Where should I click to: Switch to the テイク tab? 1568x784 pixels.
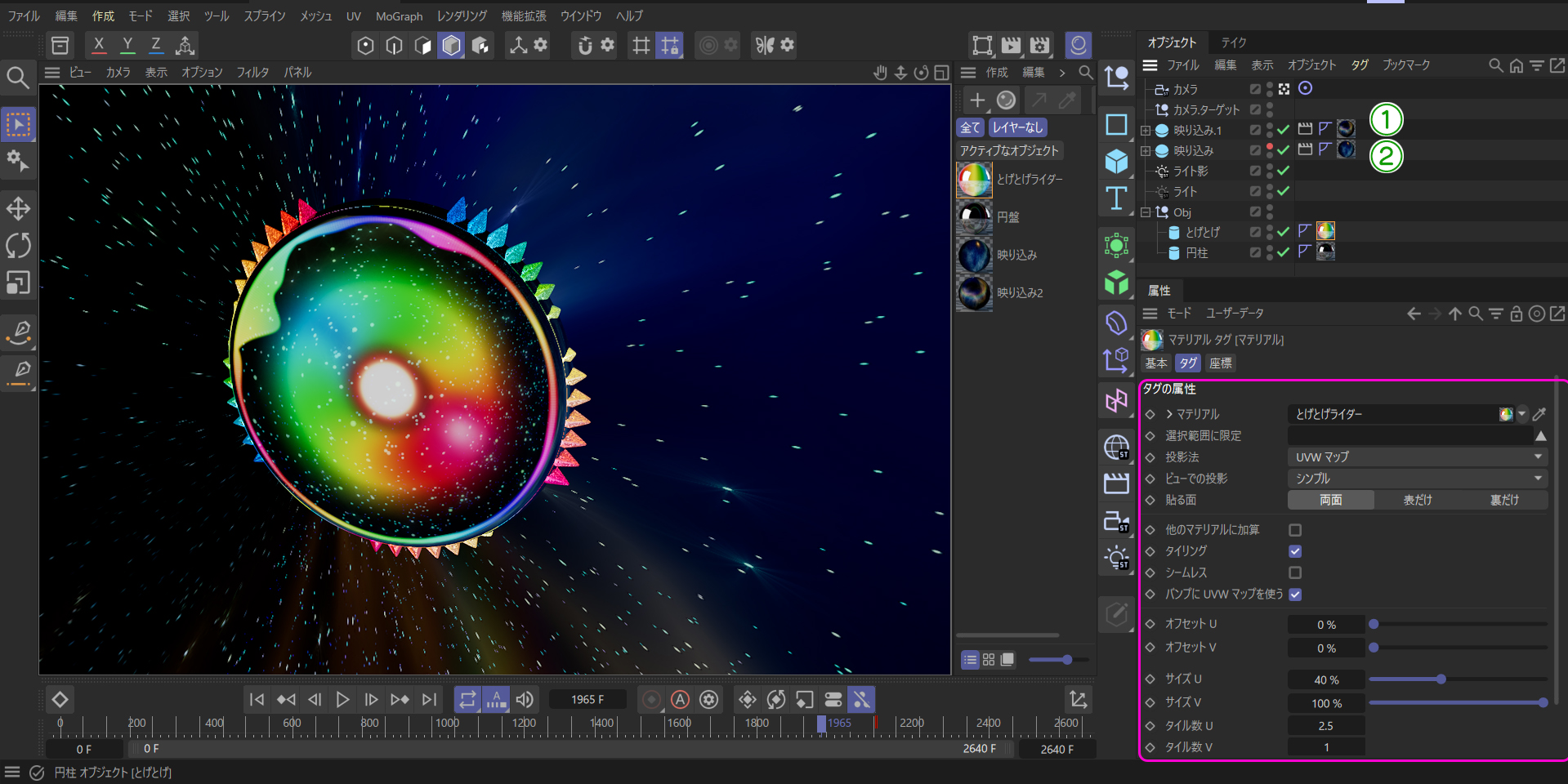pos(1234,42)
